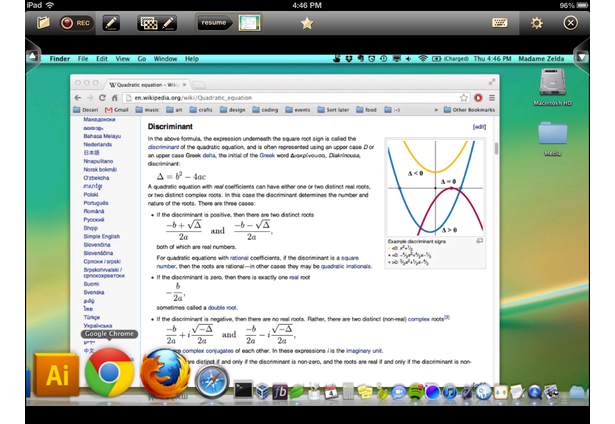
Task: Launch Adobe Illustrator from the Dock
Action: click(x=56, y=375)
